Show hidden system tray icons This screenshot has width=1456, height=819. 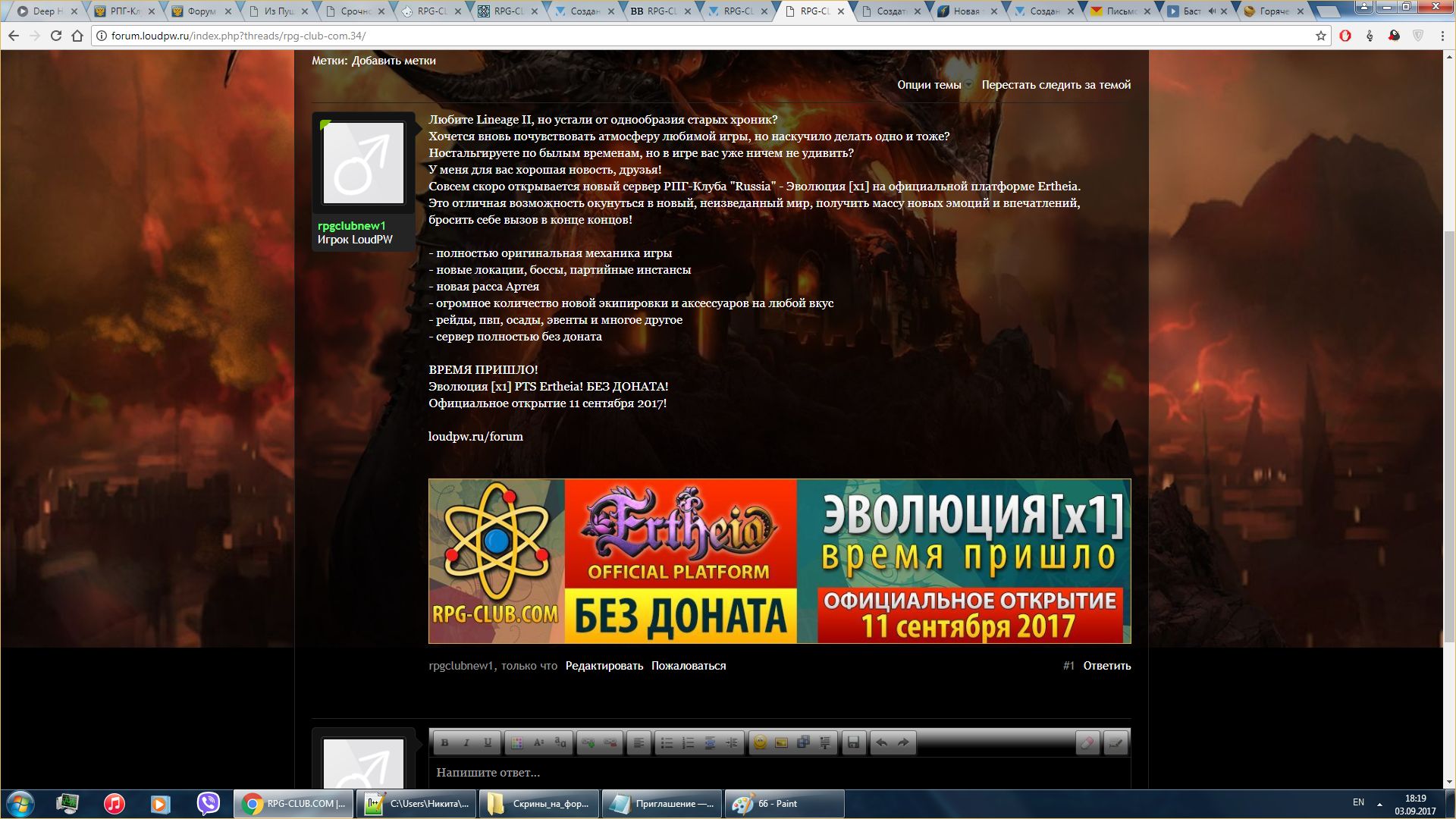click(1379, 804)
